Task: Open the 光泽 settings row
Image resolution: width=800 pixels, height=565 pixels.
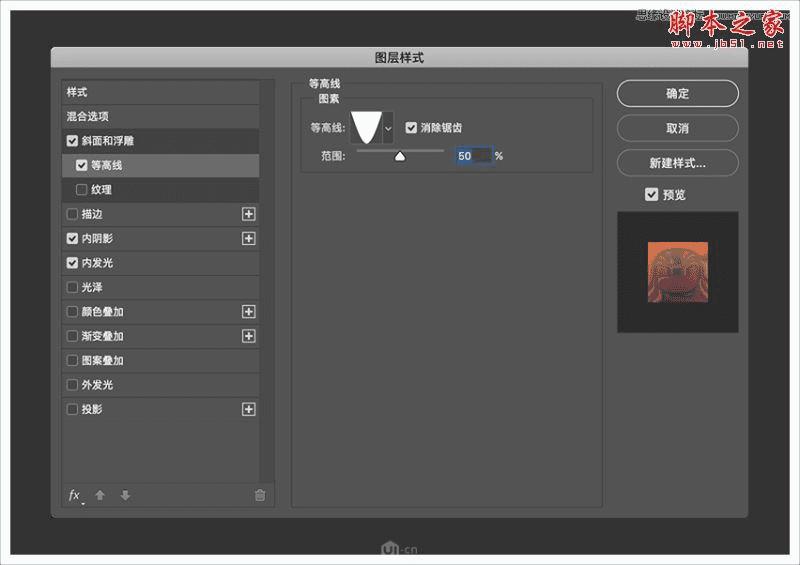Action: click(x=160, y=287)
